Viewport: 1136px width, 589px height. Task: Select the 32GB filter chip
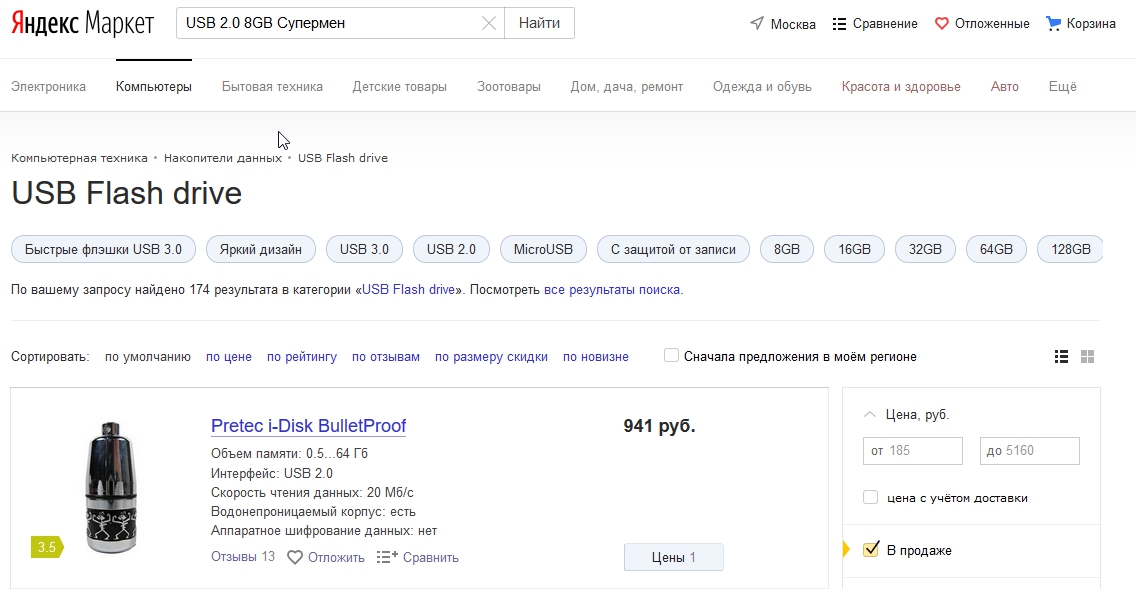[925, 249]
